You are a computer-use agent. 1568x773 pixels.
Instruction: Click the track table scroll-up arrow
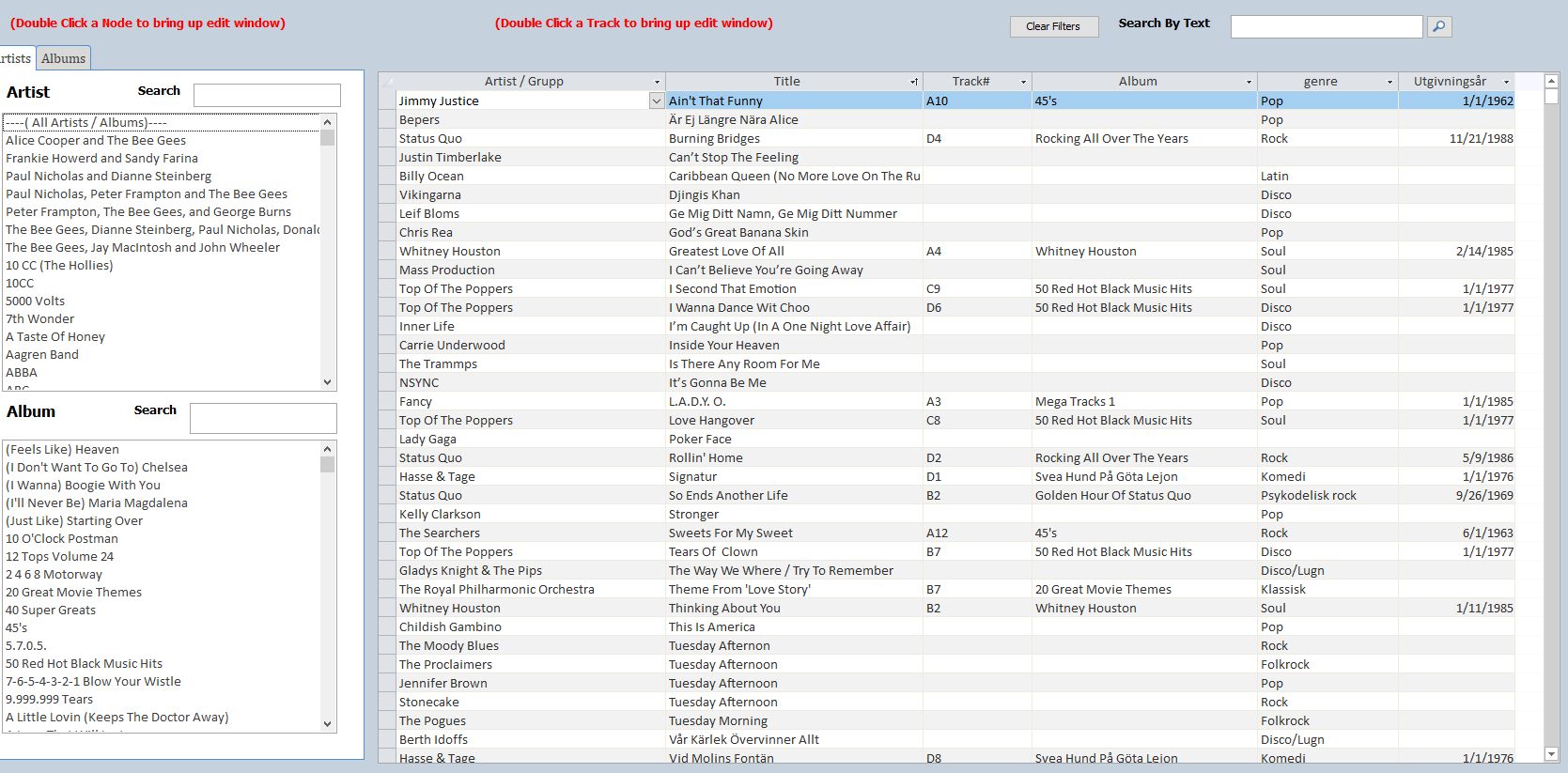[x=1551, y=82]
